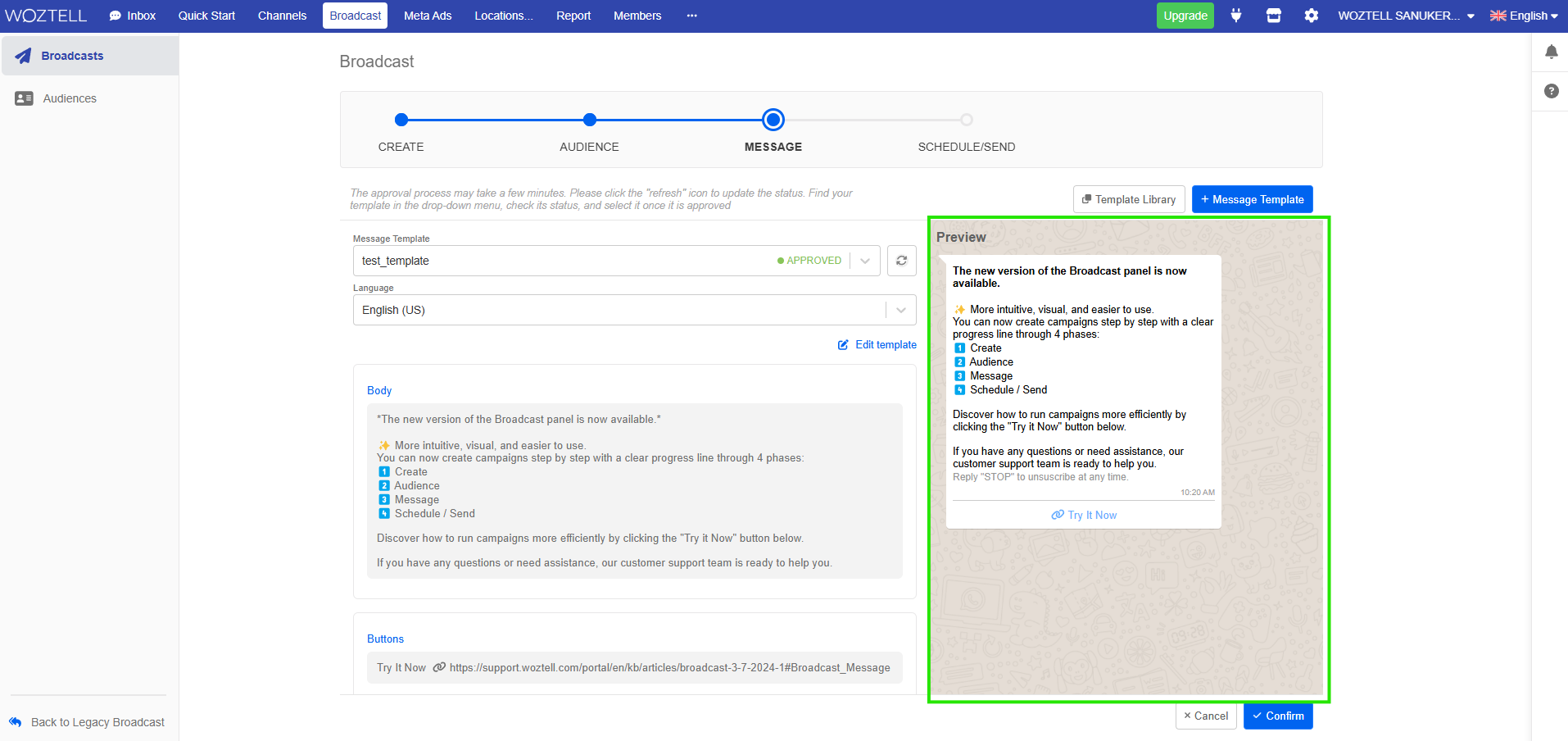Refresh the template status icon
Image resolution: width=1568 pixels, height=741 pixels.
click(x=902, y=261)
